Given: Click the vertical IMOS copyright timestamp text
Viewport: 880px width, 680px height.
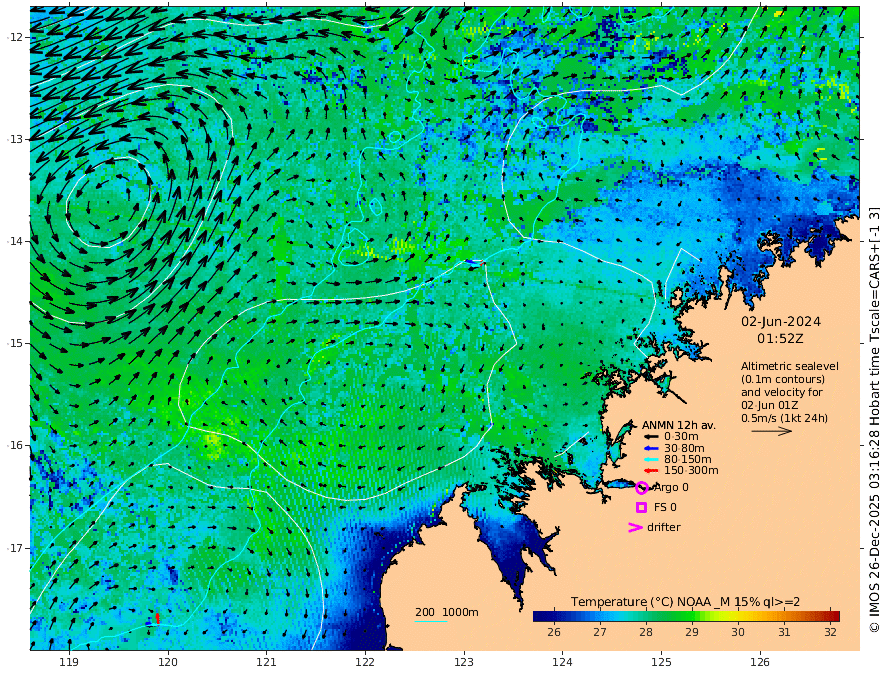Looking at the screenshot, I should [x=874, y=420].
